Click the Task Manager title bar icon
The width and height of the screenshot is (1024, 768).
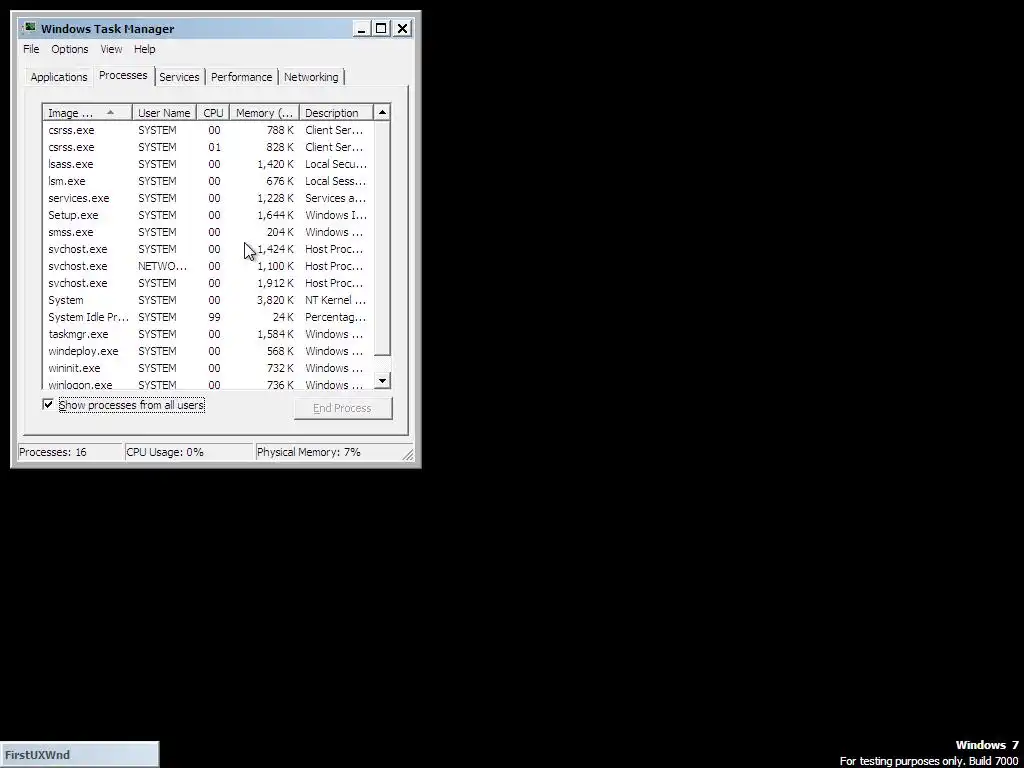(29, 28)
